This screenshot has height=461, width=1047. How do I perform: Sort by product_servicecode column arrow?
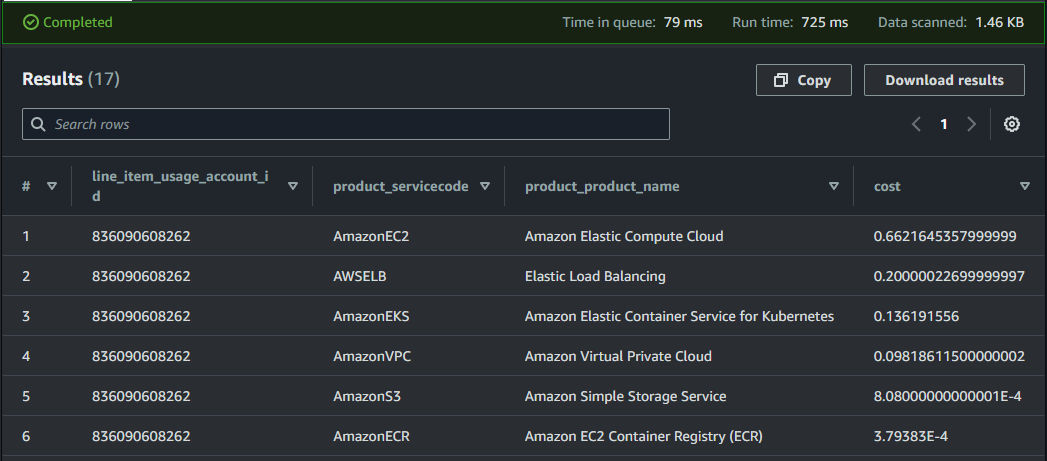(485, 186)
